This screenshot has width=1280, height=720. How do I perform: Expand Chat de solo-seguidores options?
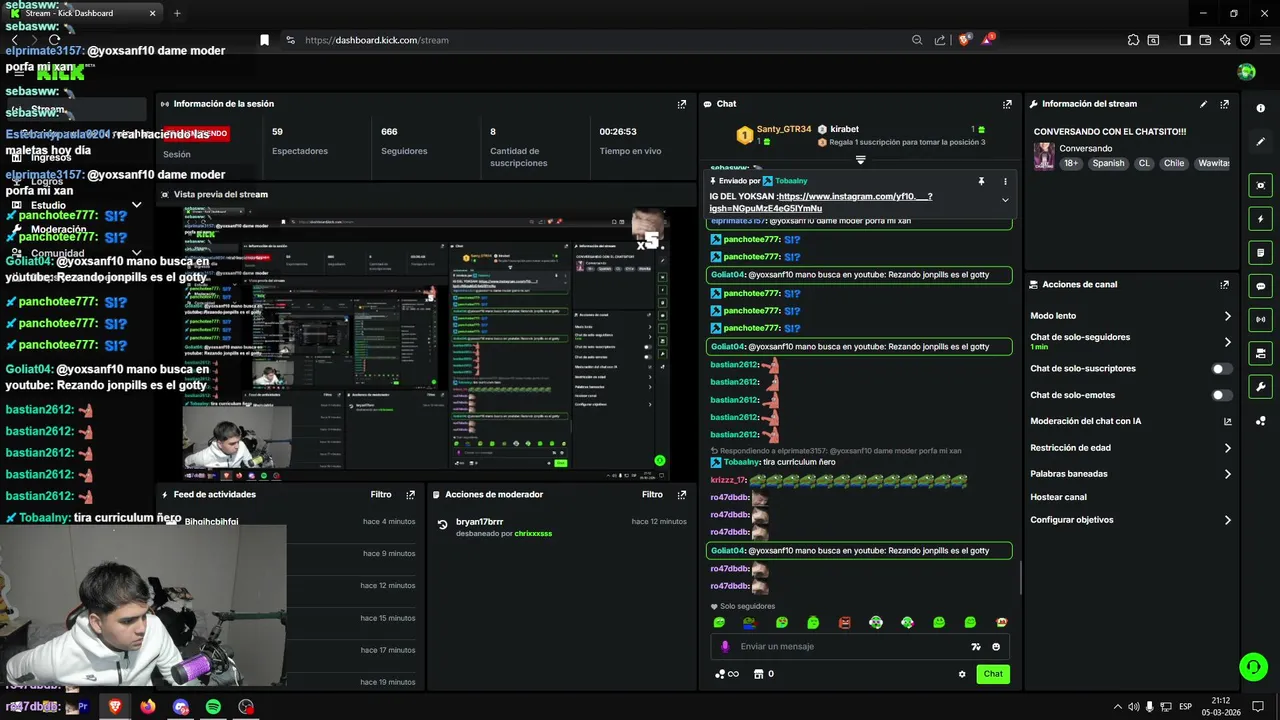pyautogui.click(x=1228, y=342)
